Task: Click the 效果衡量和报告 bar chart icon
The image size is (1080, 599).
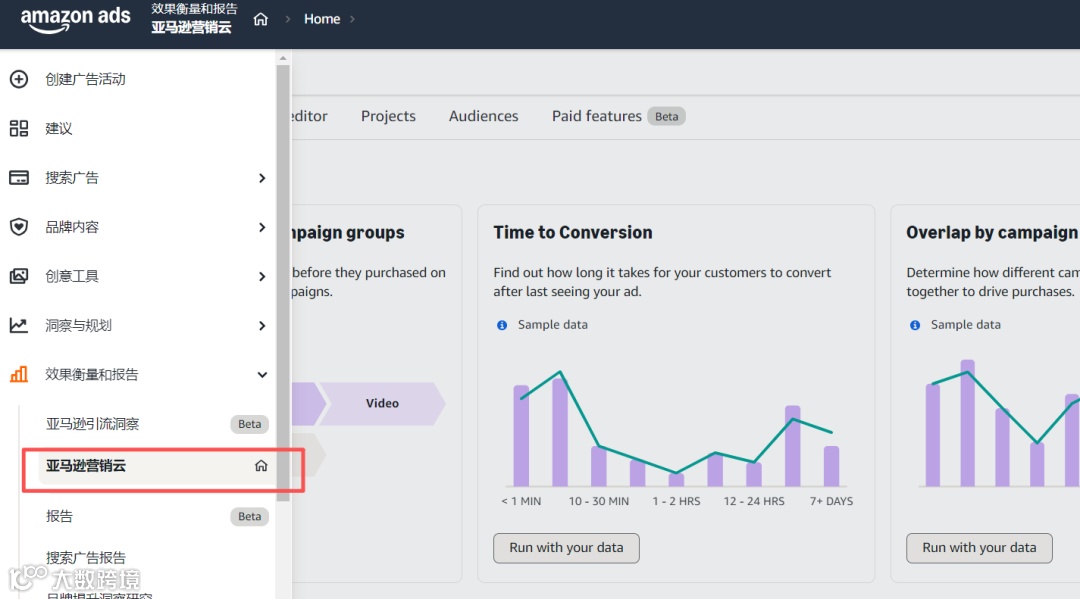Action: (19, 375)
